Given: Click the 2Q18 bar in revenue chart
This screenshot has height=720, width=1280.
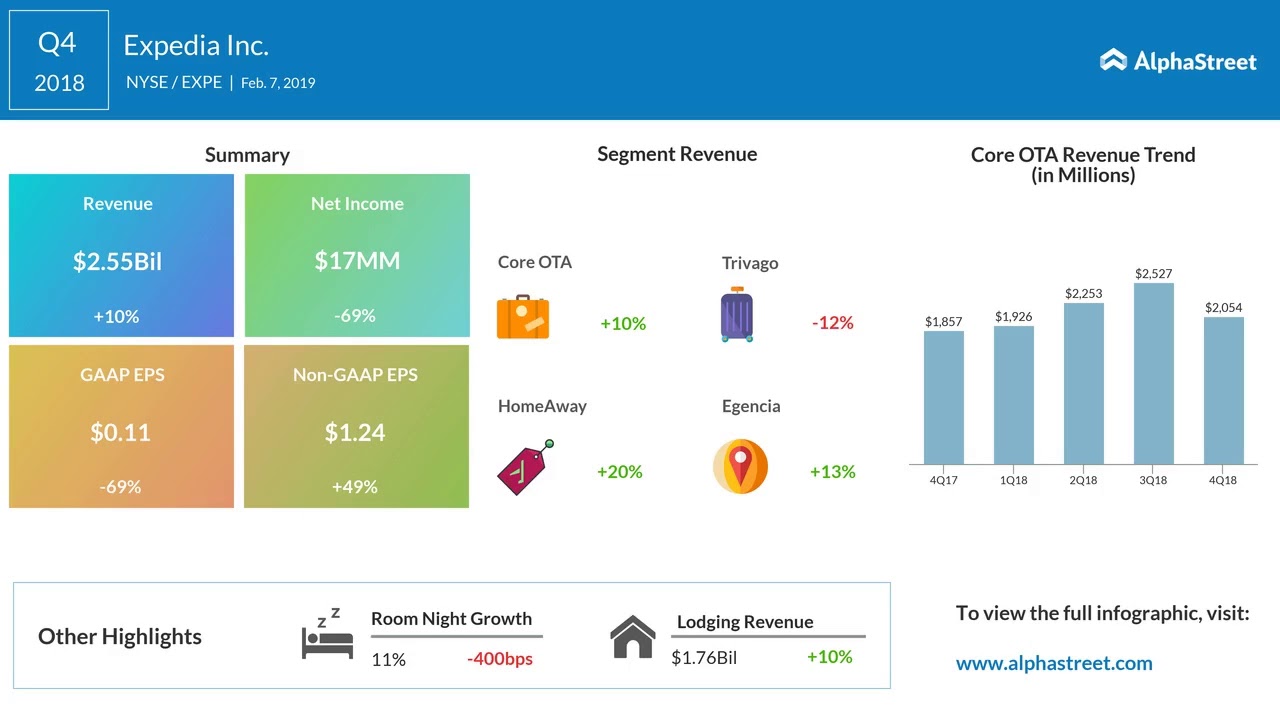Looking at the screenshot, I should (1084, 383).
